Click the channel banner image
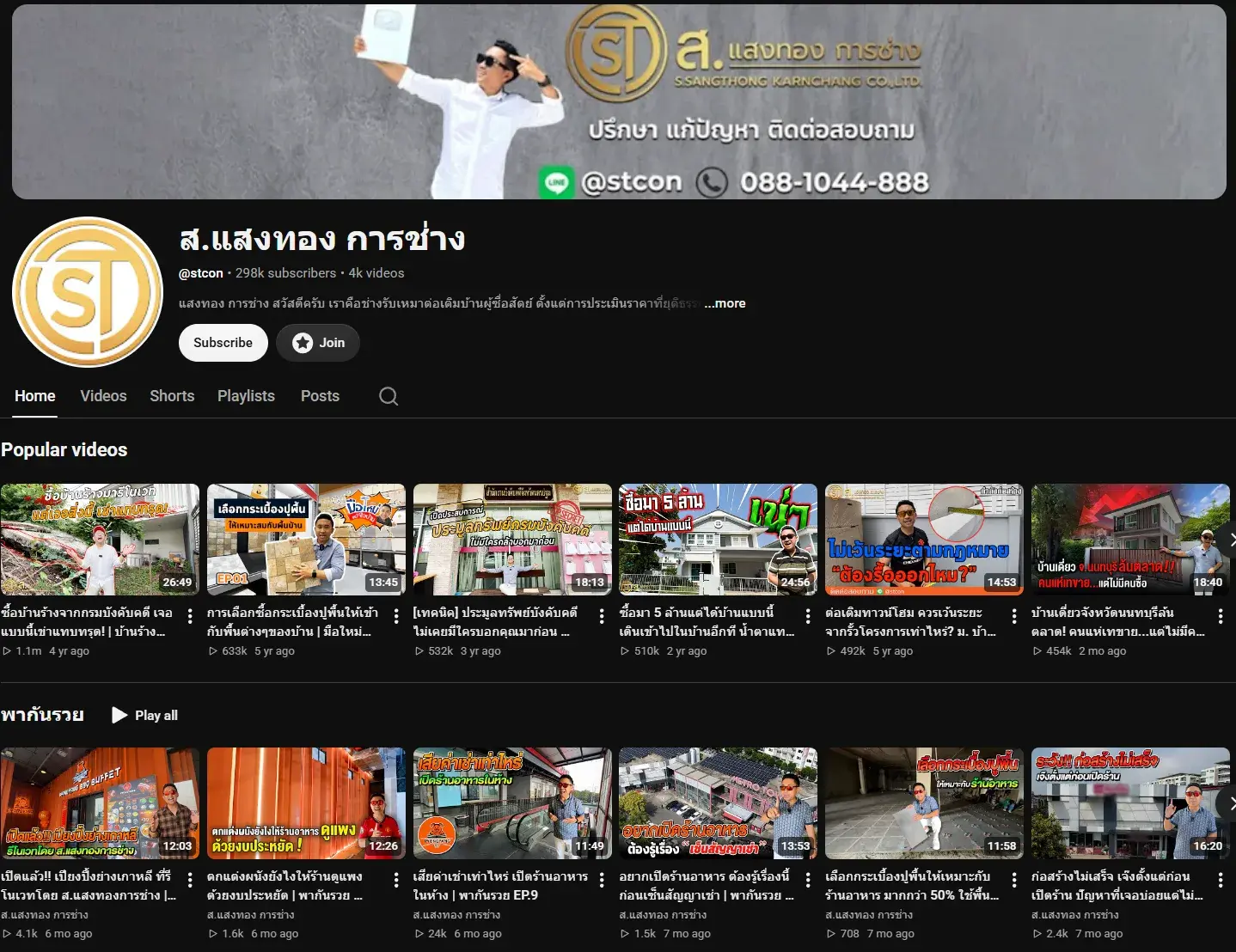1236x952 pixels. pyautogui.click(x=619, y=101)
